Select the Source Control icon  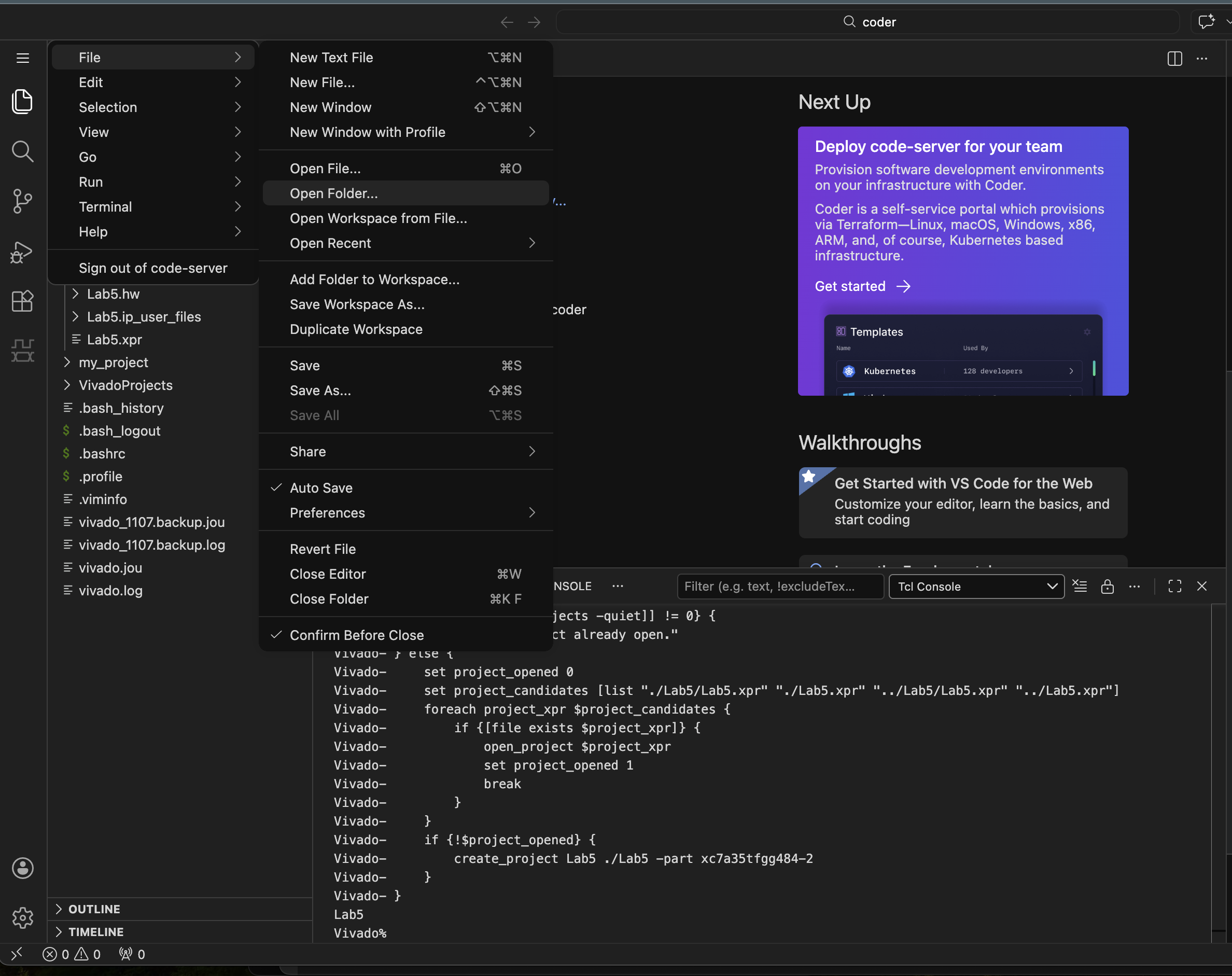coord(23,201)
